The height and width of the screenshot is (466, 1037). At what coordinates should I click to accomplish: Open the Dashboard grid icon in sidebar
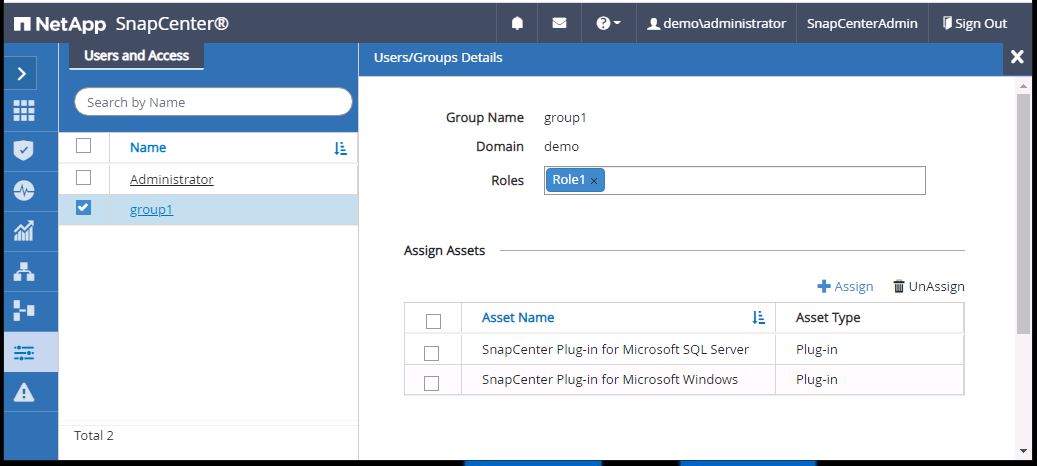(x=24, y=111)
